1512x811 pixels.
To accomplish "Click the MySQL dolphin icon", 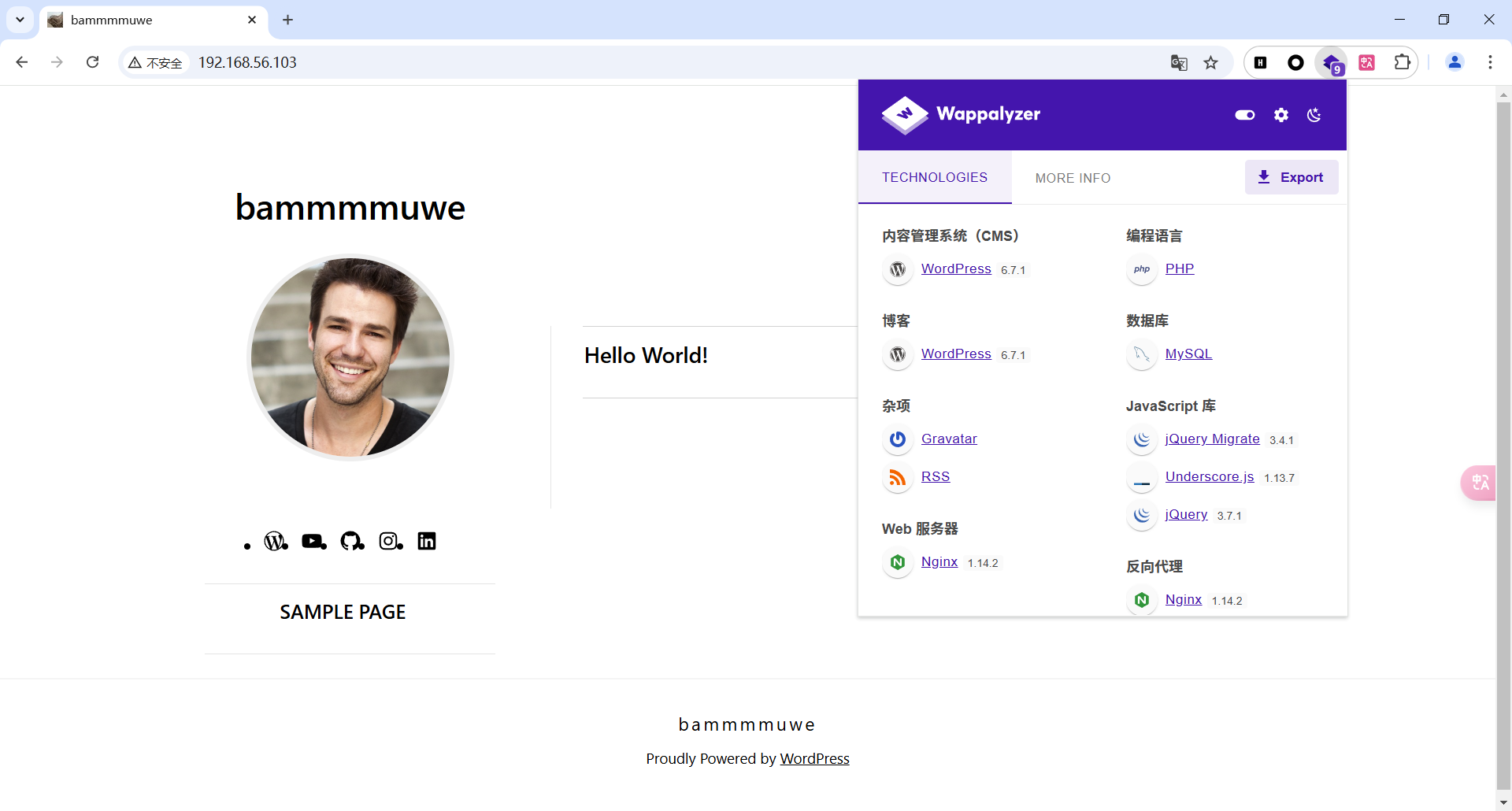I will (1142, 354).
